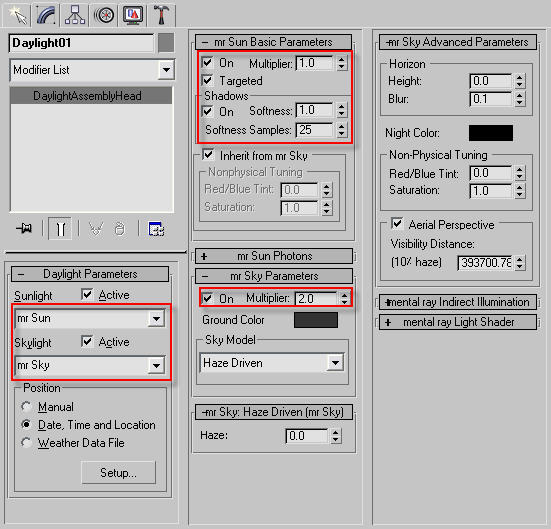Select DaylightAssemblyHead in the stack
Viewport: 551px width, 529px height.
pos(91,96)
